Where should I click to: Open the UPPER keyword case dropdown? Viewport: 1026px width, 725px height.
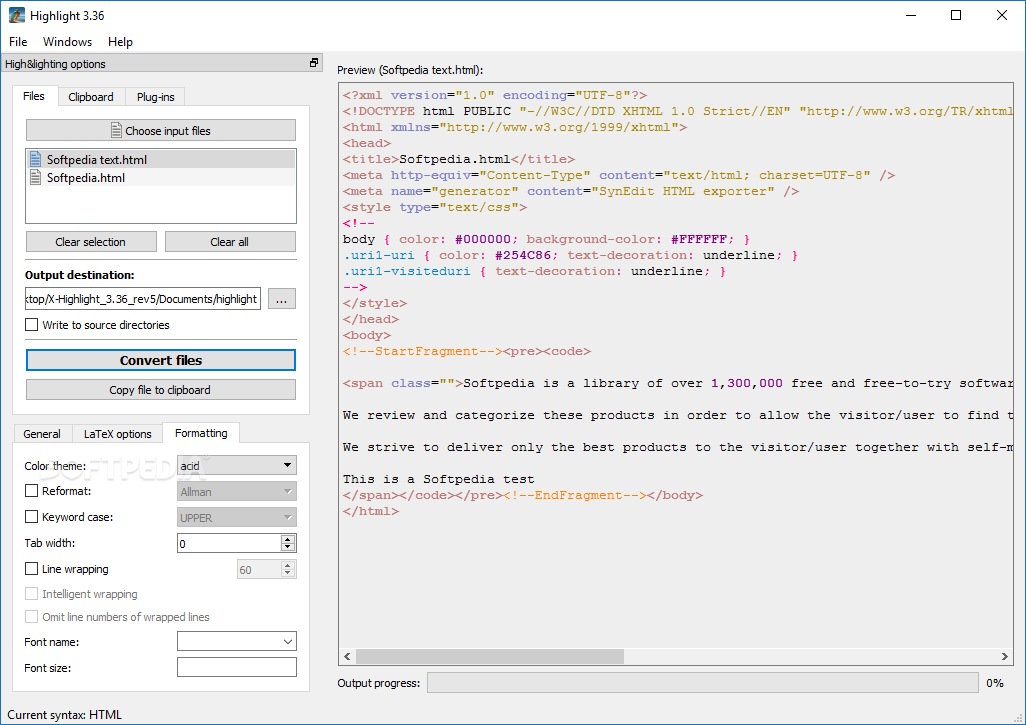click(237, 518)
